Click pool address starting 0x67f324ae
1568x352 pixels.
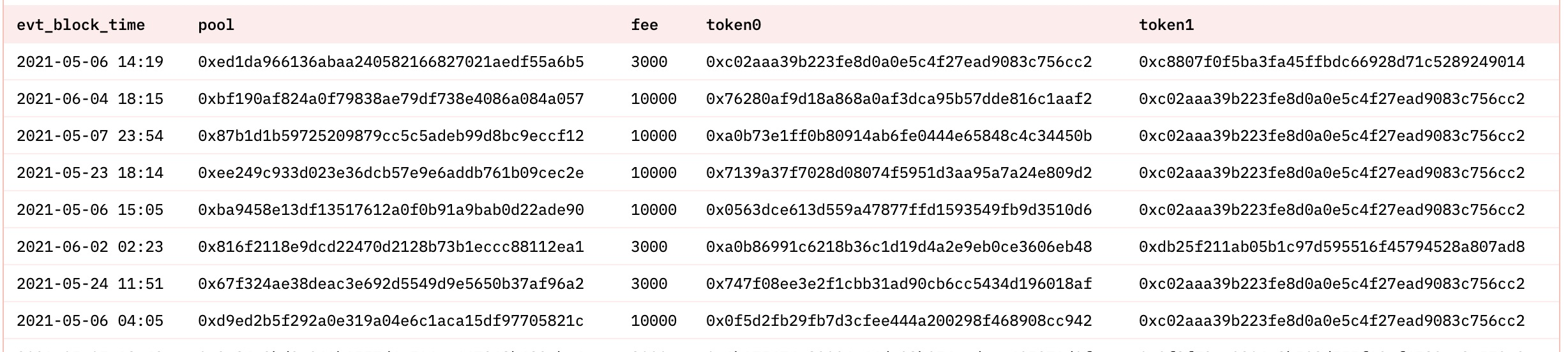point(391,284)
